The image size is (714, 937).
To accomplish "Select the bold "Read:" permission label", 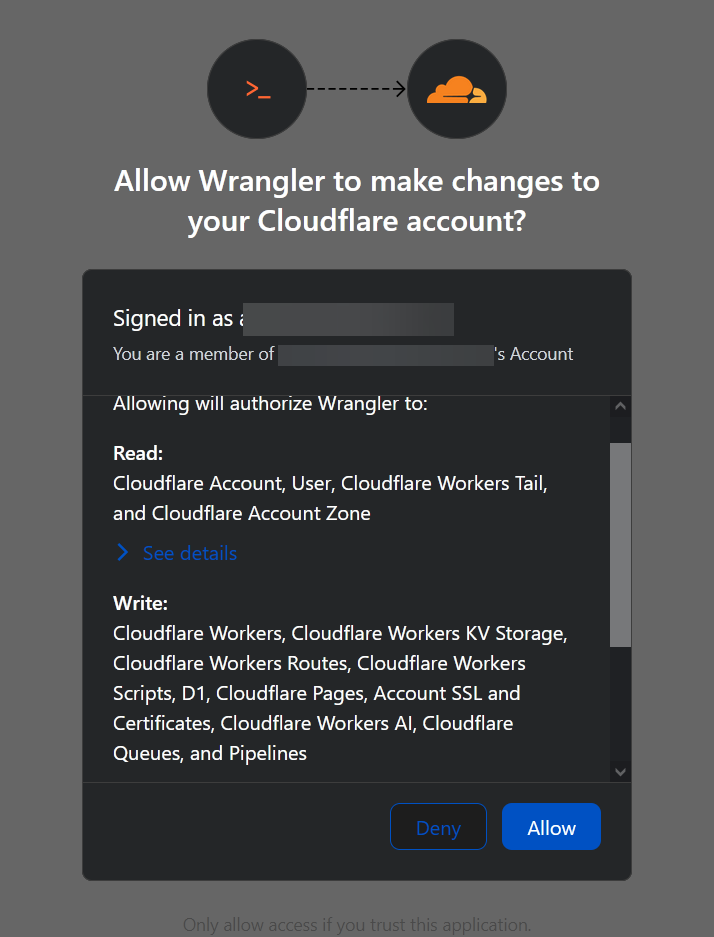I will (x=138, y=453).
